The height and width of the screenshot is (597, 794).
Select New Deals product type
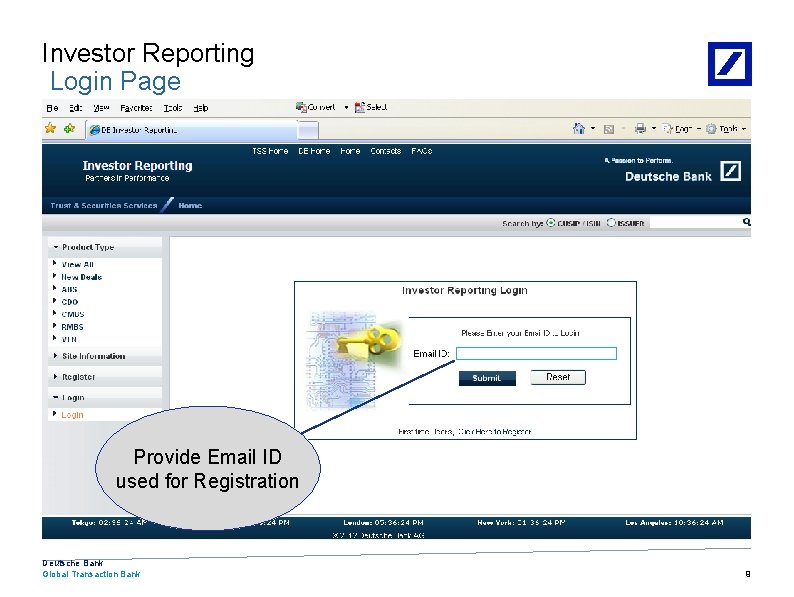point(82,277)
